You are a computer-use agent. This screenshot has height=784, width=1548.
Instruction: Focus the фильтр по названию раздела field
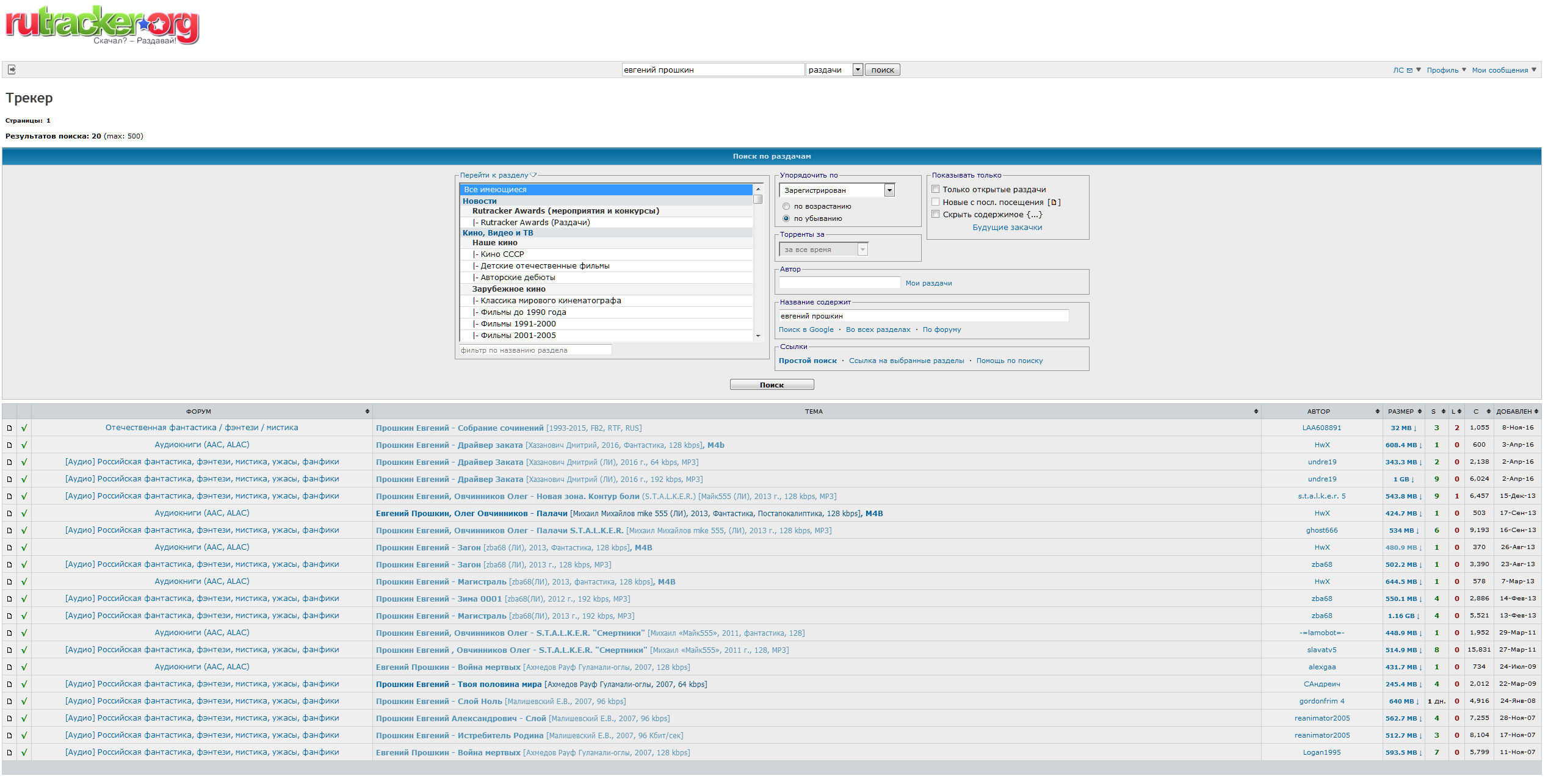(535, 350)
